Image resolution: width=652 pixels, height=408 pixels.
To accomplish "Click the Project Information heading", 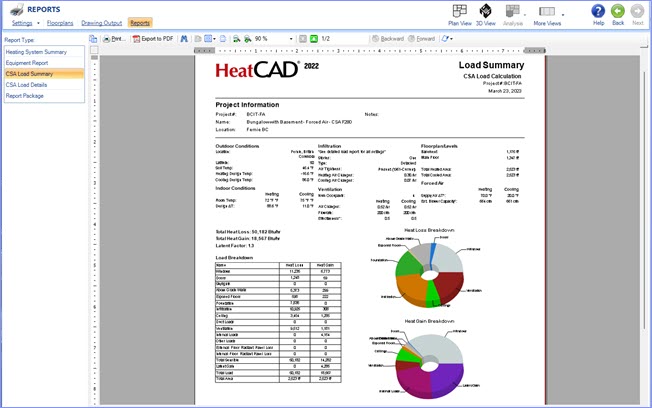I will click(x=247, y=105).
